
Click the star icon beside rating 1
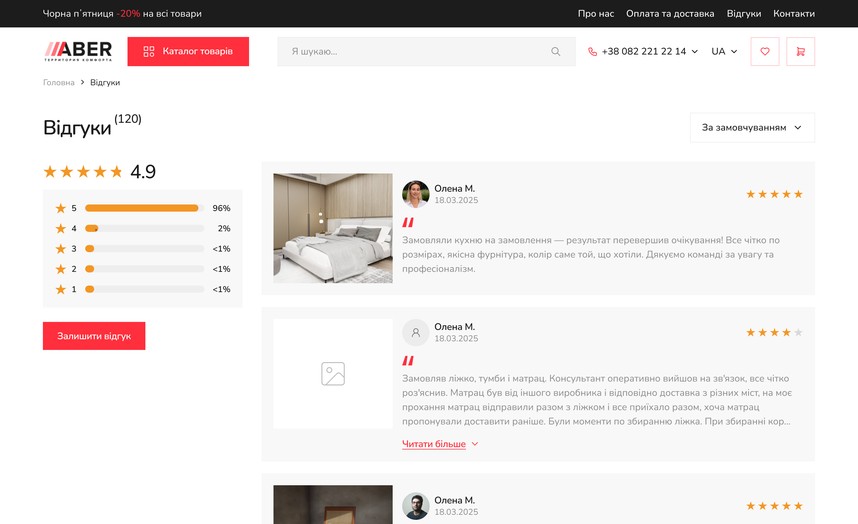pyautogui.click(x=61, y=289)
